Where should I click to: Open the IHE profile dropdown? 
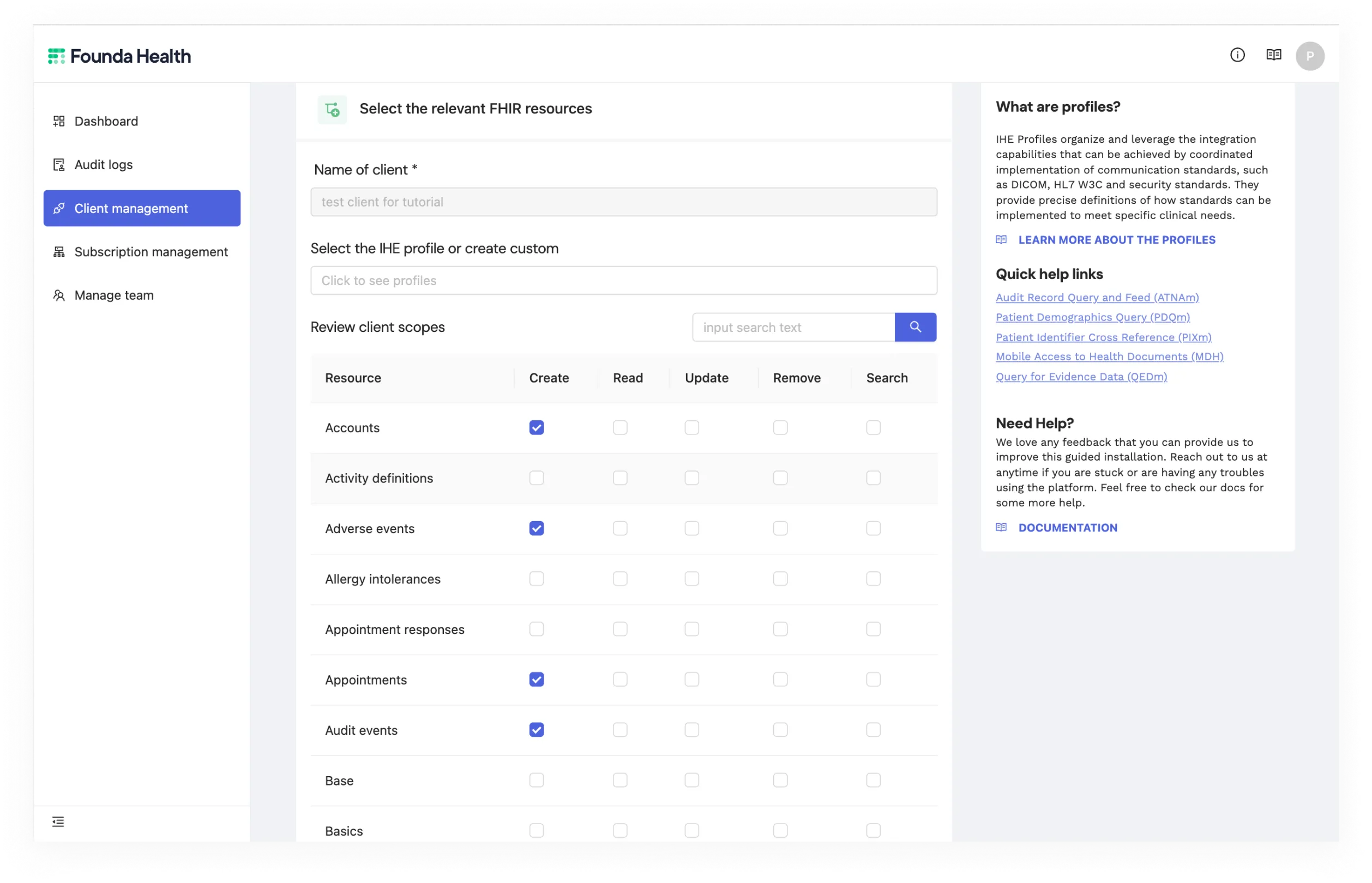(623, 280)
